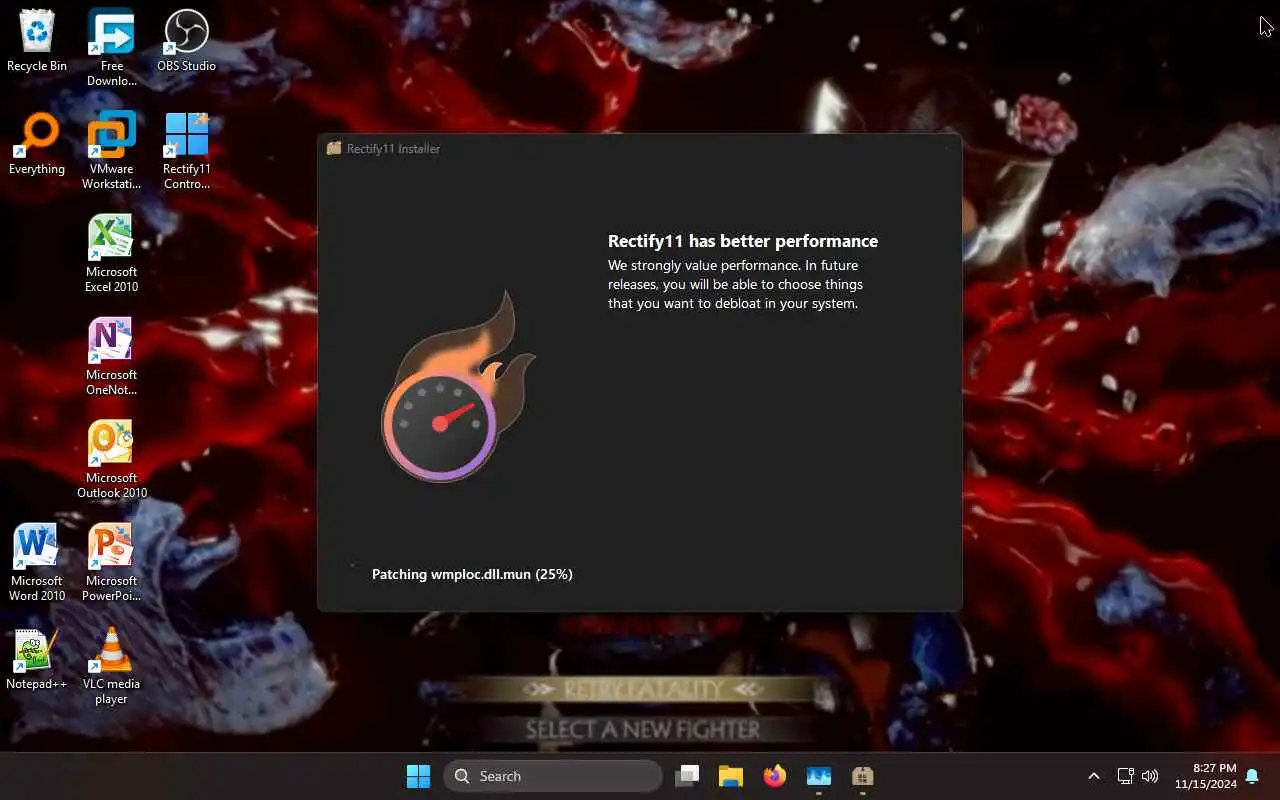Select the Free Download Manager desktop shortcut

pyautogui.click(x=111, y=48)
